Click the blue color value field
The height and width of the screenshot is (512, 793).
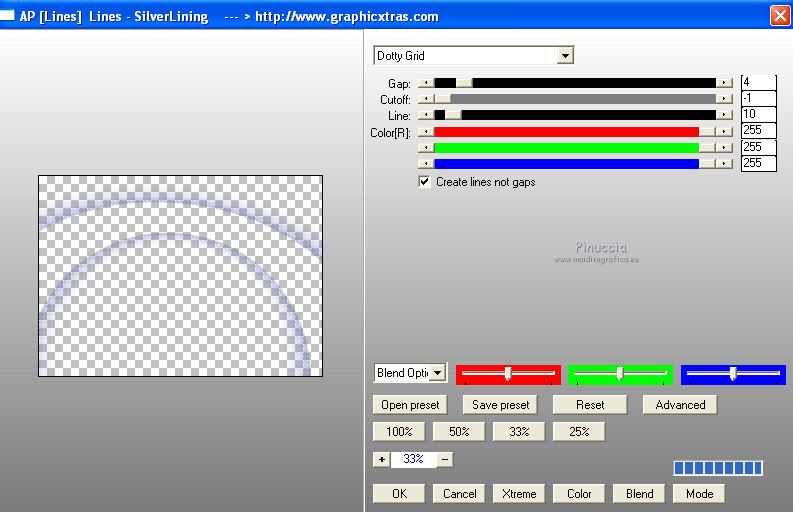(x=759, y=163)
